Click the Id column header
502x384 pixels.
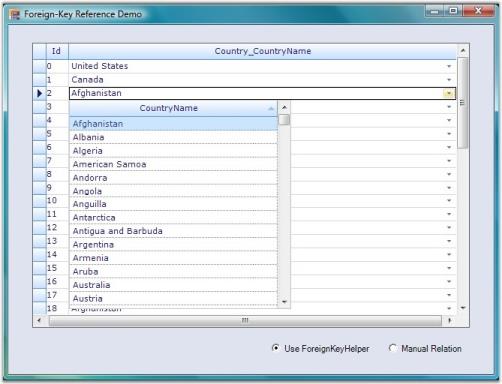coord(57,51)
